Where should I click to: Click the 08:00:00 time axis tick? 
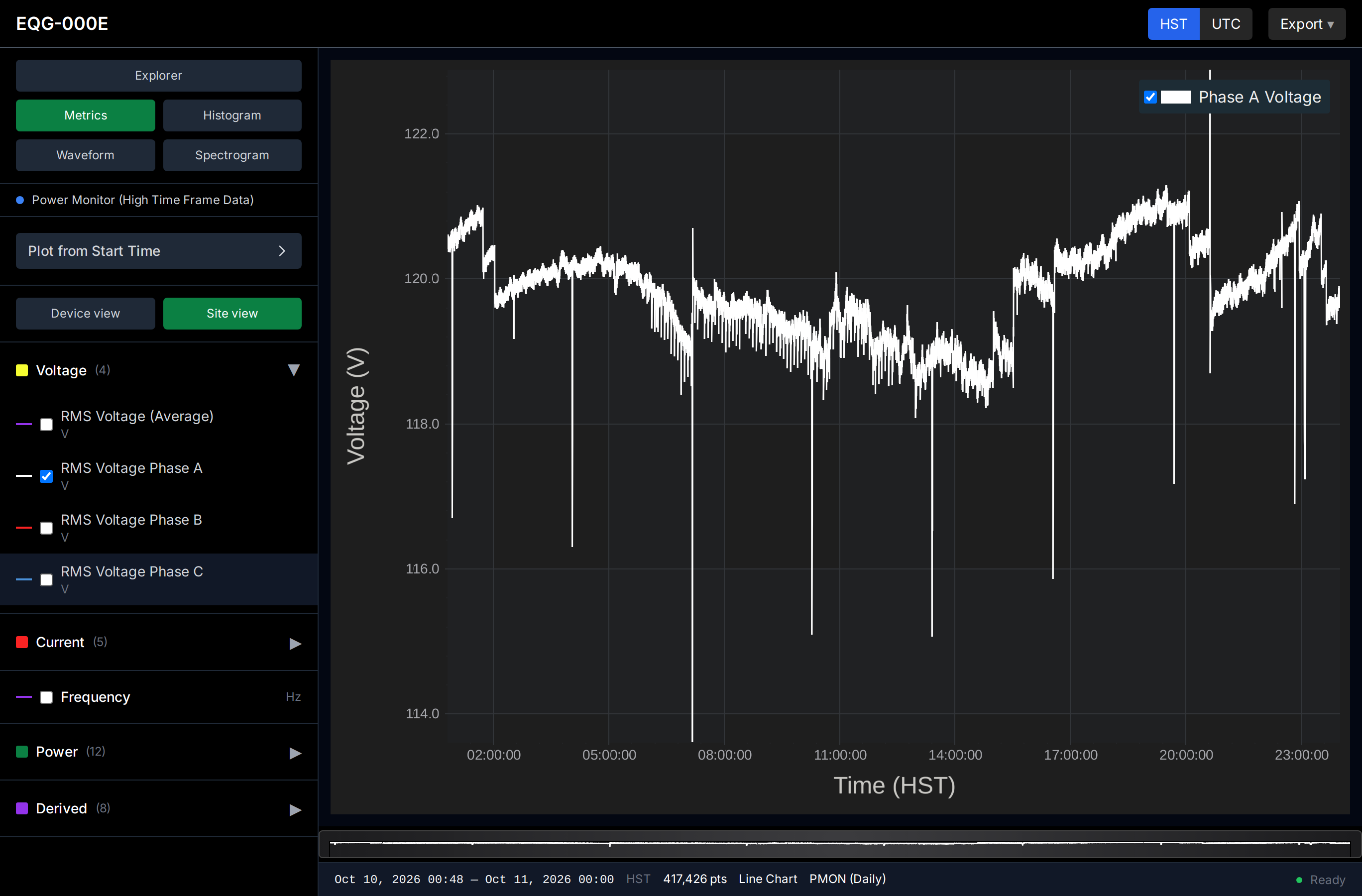click(x=724, y=755)
